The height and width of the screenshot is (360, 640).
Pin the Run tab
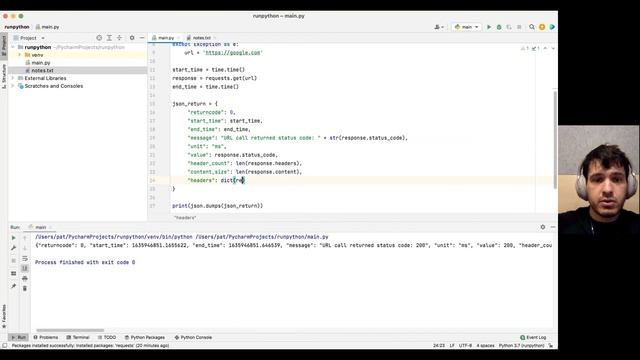(x=13, y=287)
